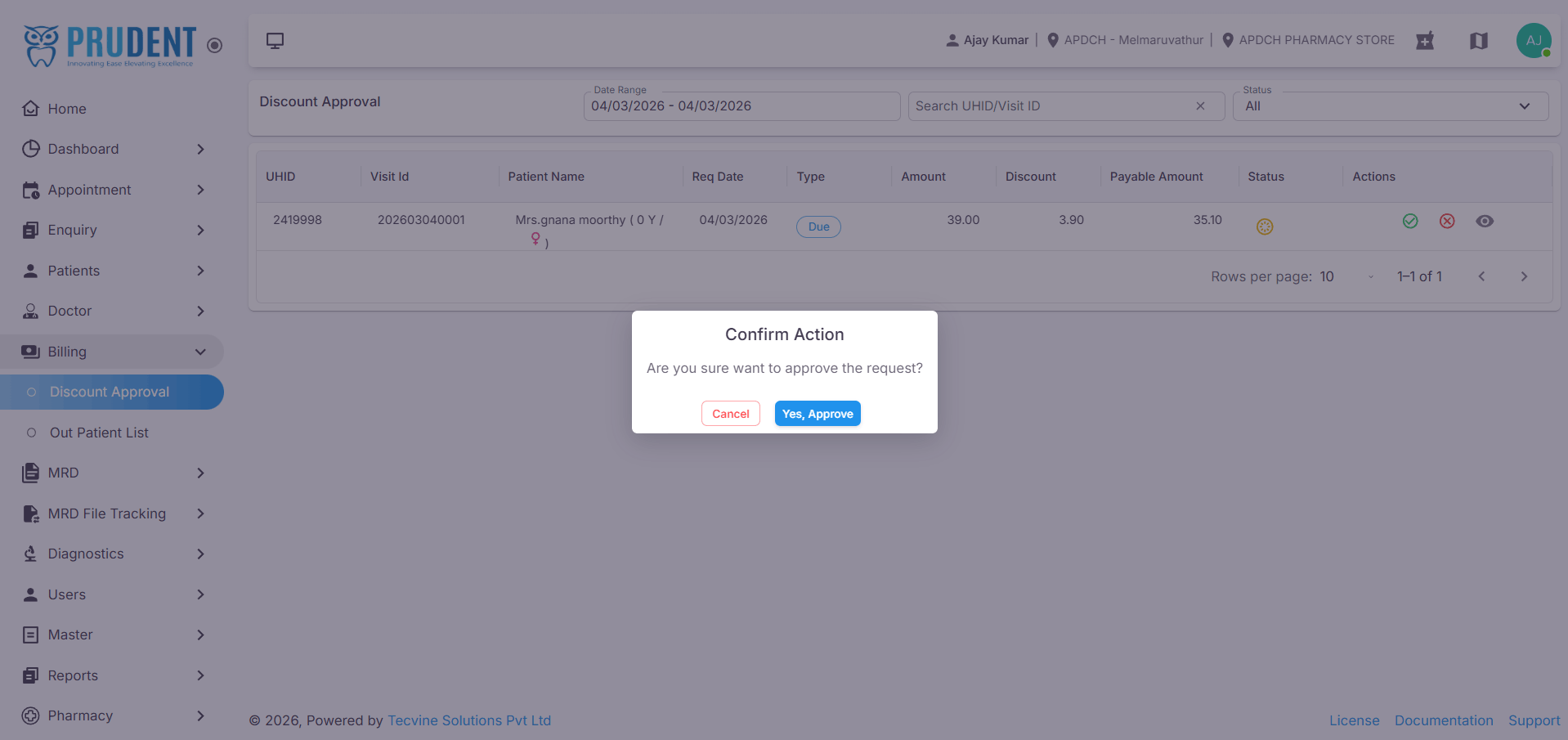Click the Master list icon
This screenshot has height=740, width=1568.
point(31,635)
